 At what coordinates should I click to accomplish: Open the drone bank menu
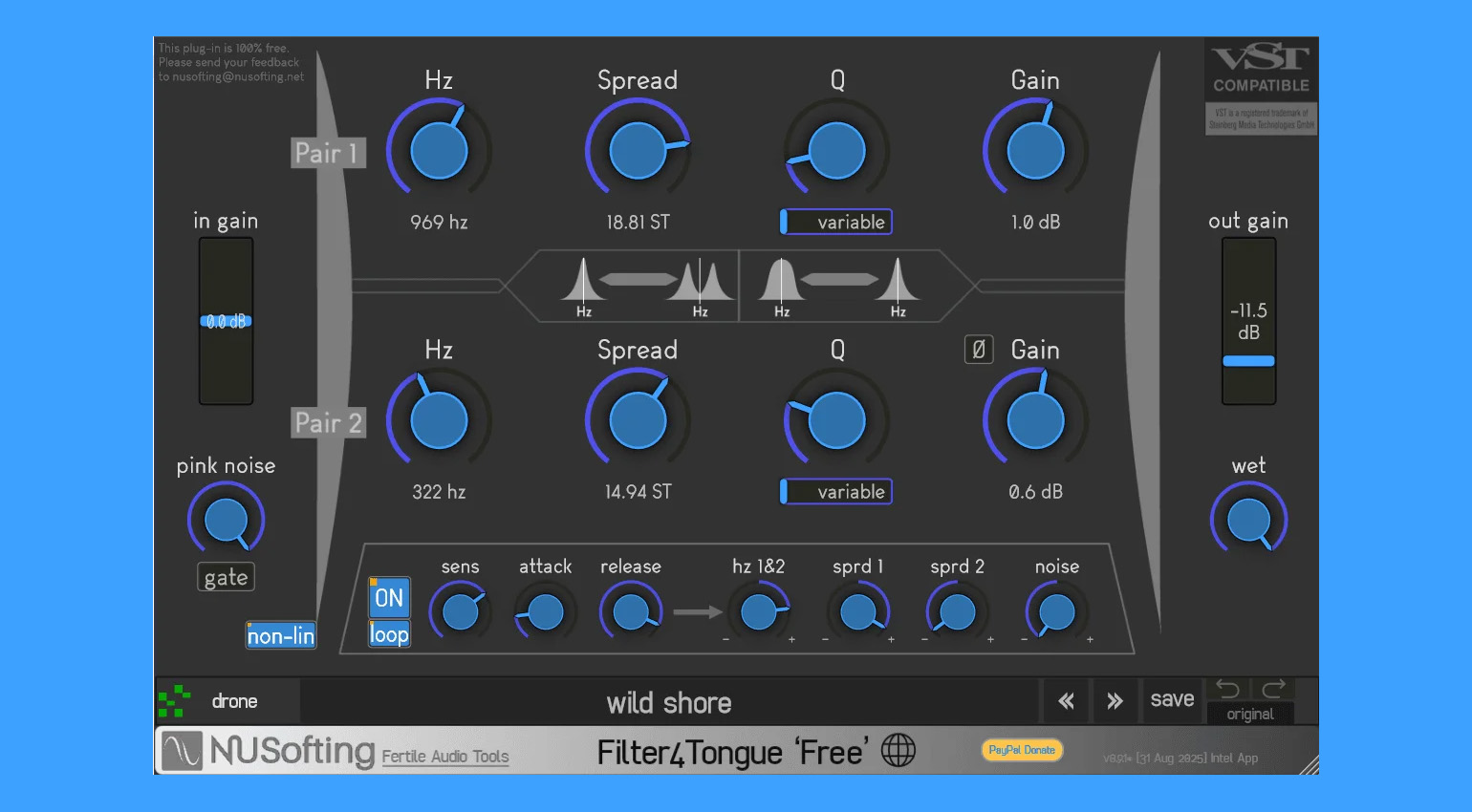[235, 702]
